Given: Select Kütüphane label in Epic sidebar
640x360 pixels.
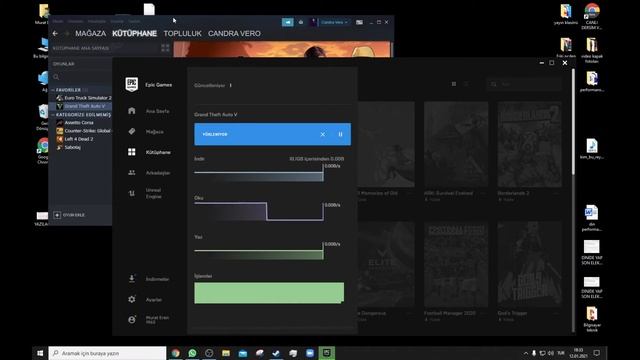Looking at the screenshot, I should coord(158,152).
